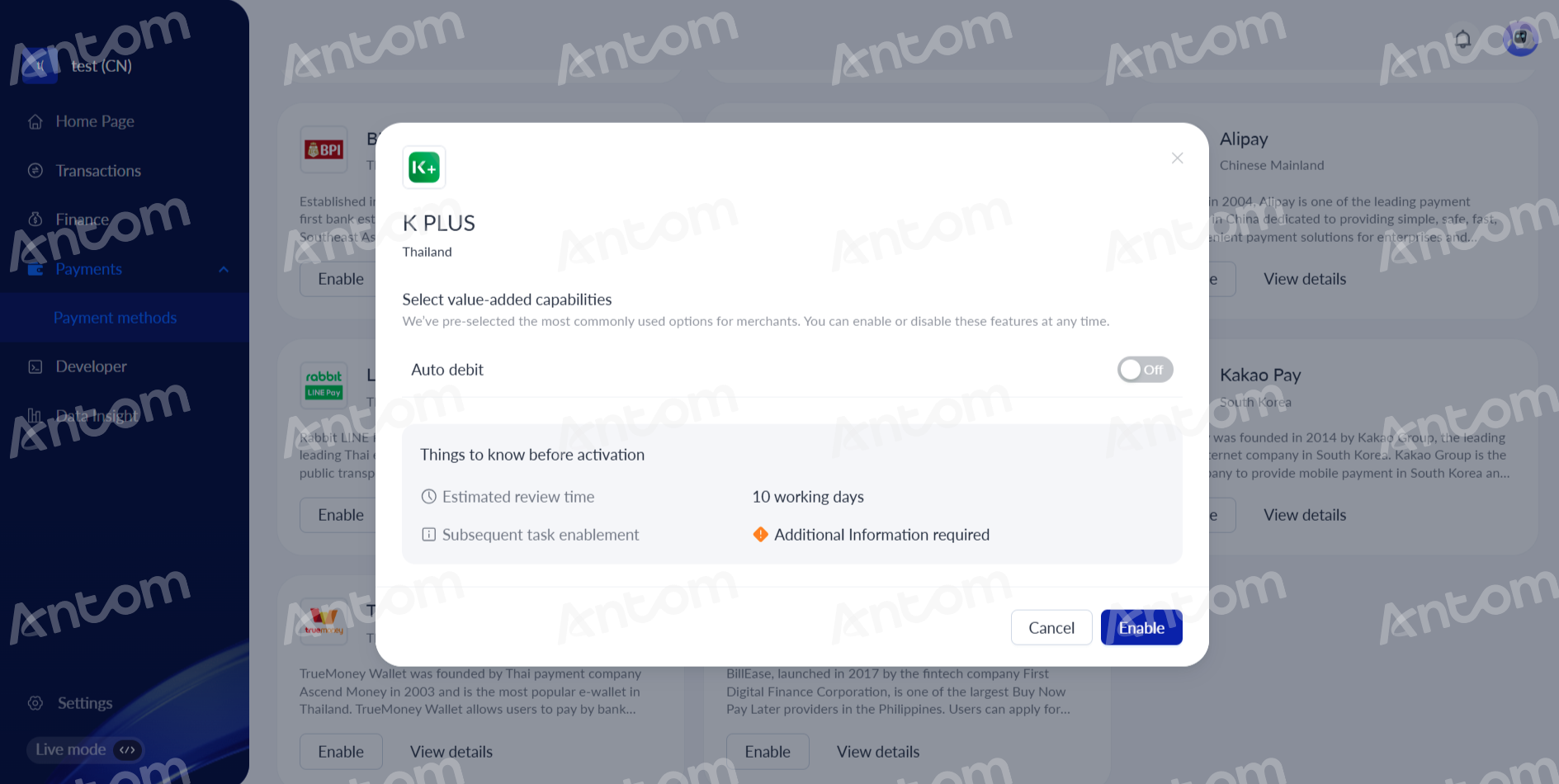Toggle the Auto debit switch on
The width and height of the screenshot is (1559, 784).
[1145, 370]
